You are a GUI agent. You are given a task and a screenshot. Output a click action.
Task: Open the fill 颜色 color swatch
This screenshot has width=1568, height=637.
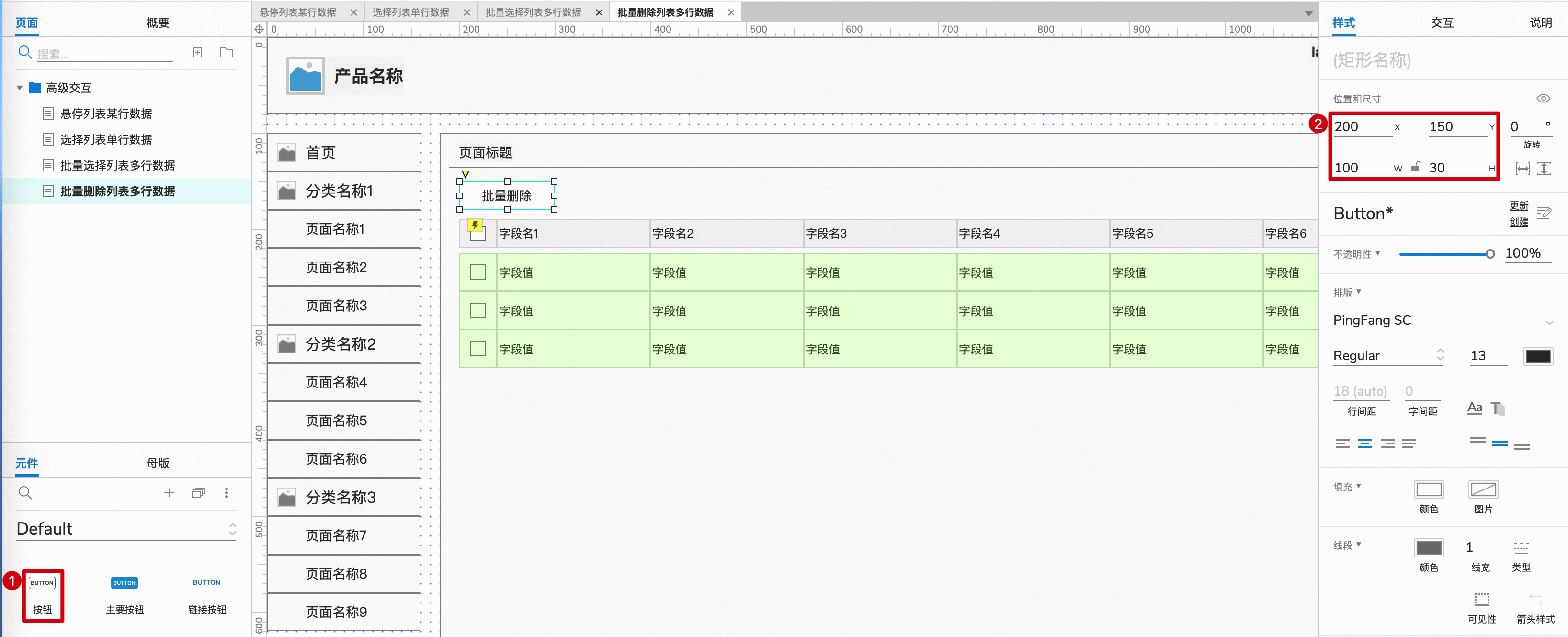(x=1428, y=489)
